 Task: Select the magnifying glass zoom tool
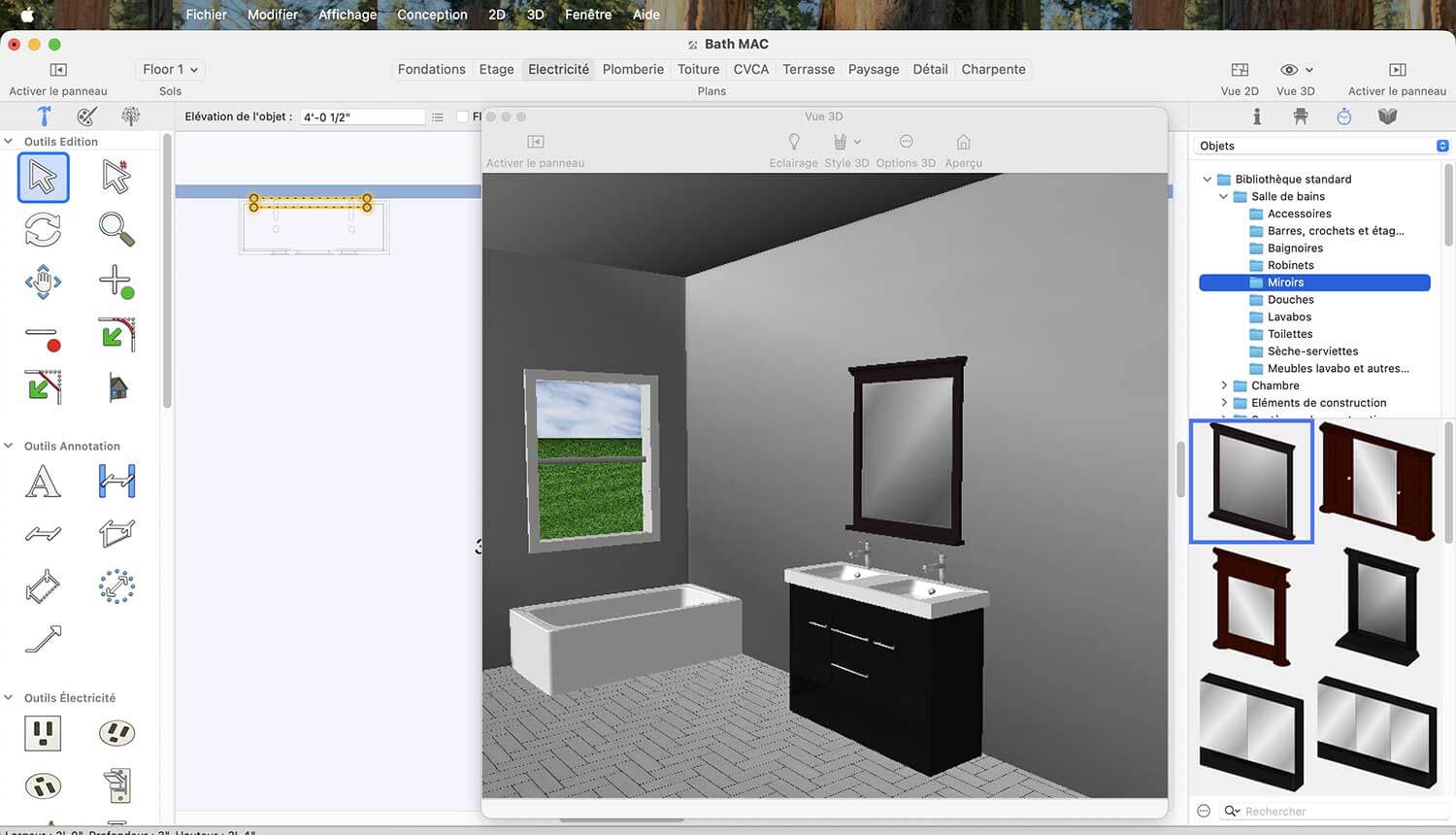tap(116, 229)
